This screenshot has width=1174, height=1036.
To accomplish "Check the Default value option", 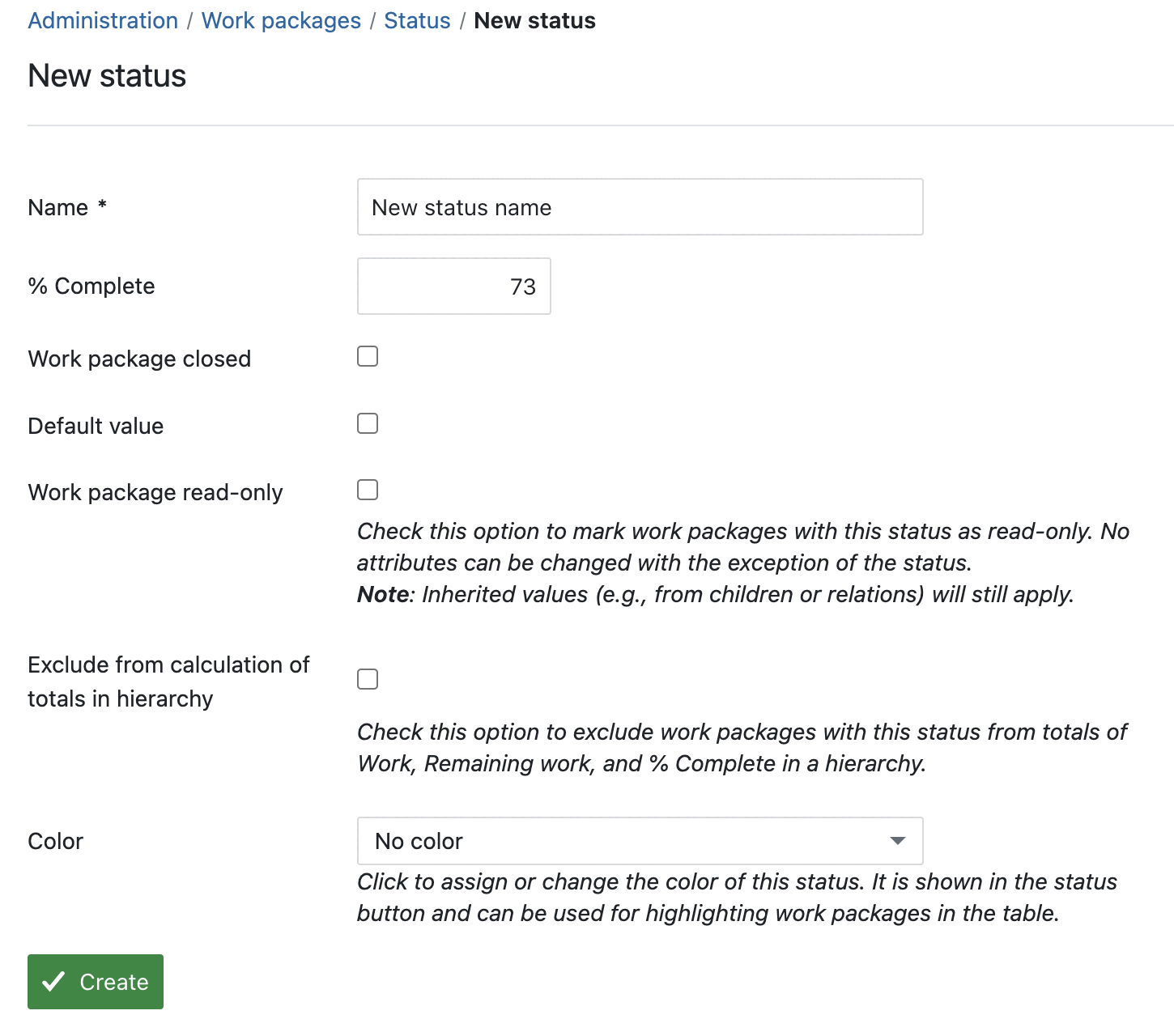I will (x=368, y=422).
